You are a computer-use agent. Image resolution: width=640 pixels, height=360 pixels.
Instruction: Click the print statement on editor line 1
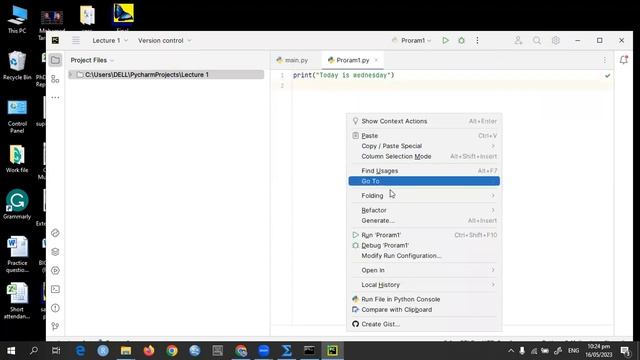click(x=343, y=75)
